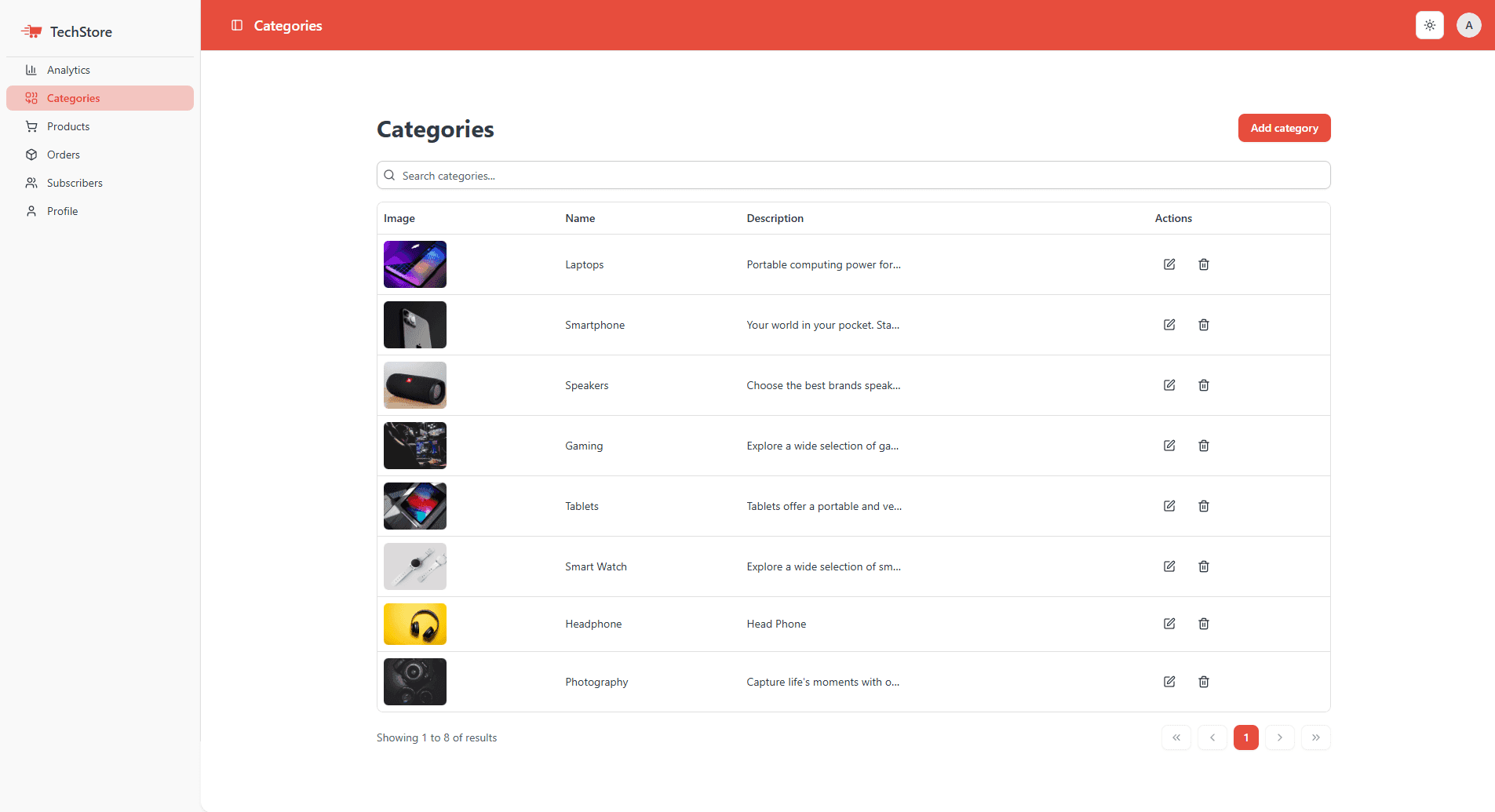Delete the Gaming category
Screen dimensions: 1495x812
pos(1204,446)
